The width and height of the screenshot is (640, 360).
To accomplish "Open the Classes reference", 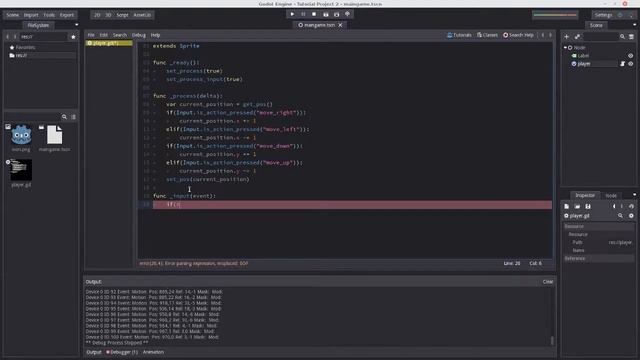I will coord(487,35).
